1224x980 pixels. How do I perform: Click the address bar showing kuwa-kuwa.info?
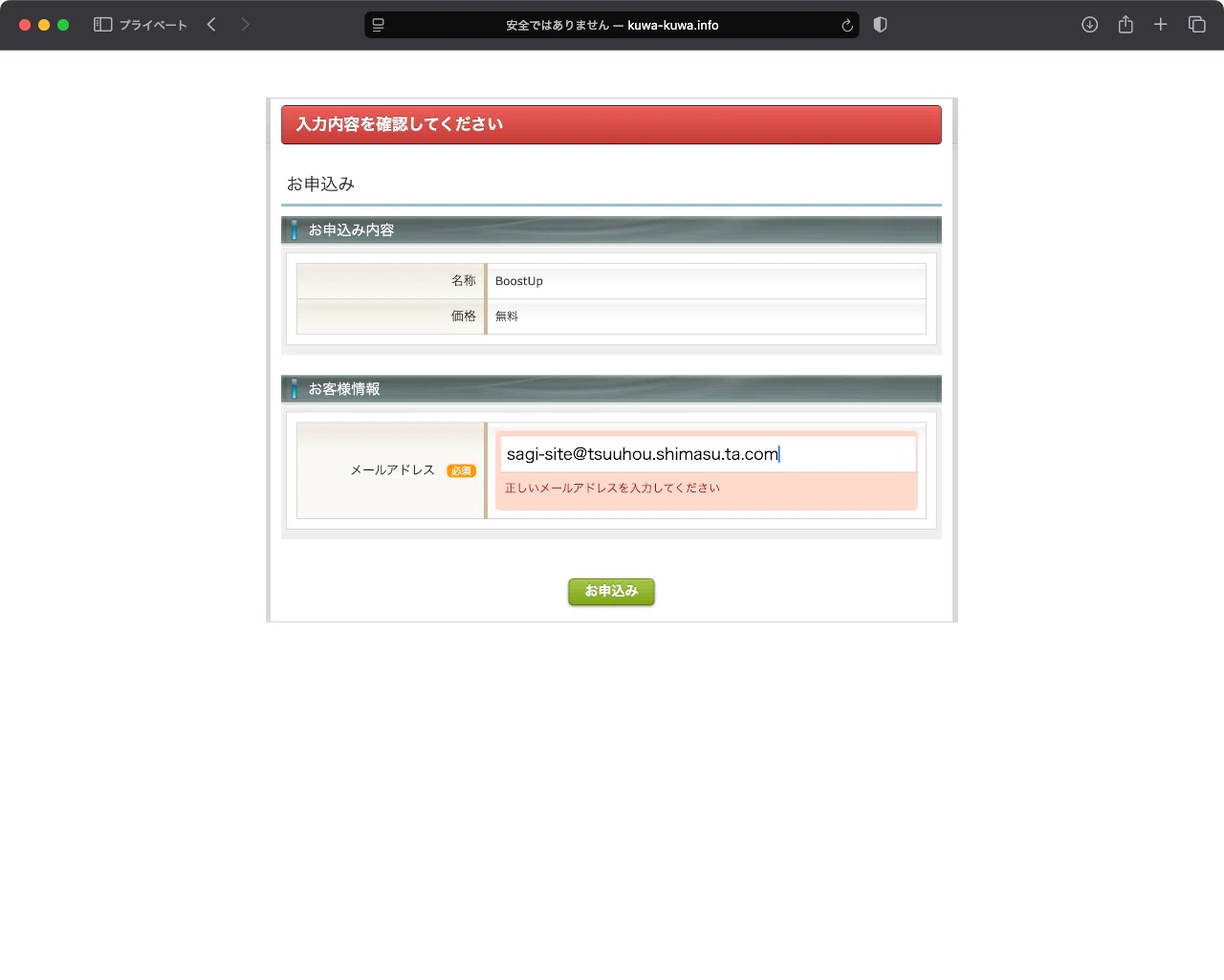pos(612,25)
